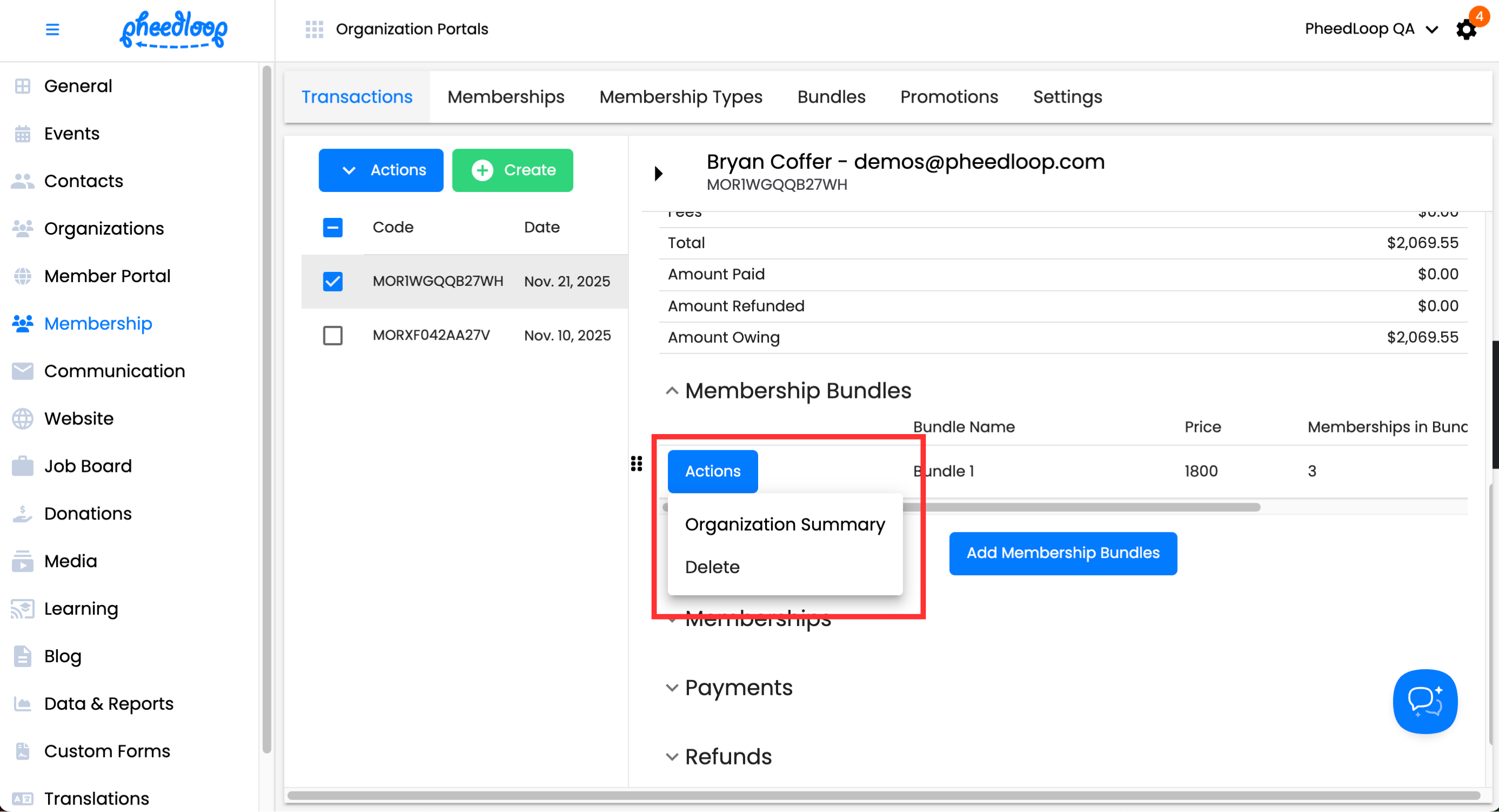This screenshot has width=1499, height=812.
Task: Click the Communication envelope icon
Action: click(x=23, y=371)
